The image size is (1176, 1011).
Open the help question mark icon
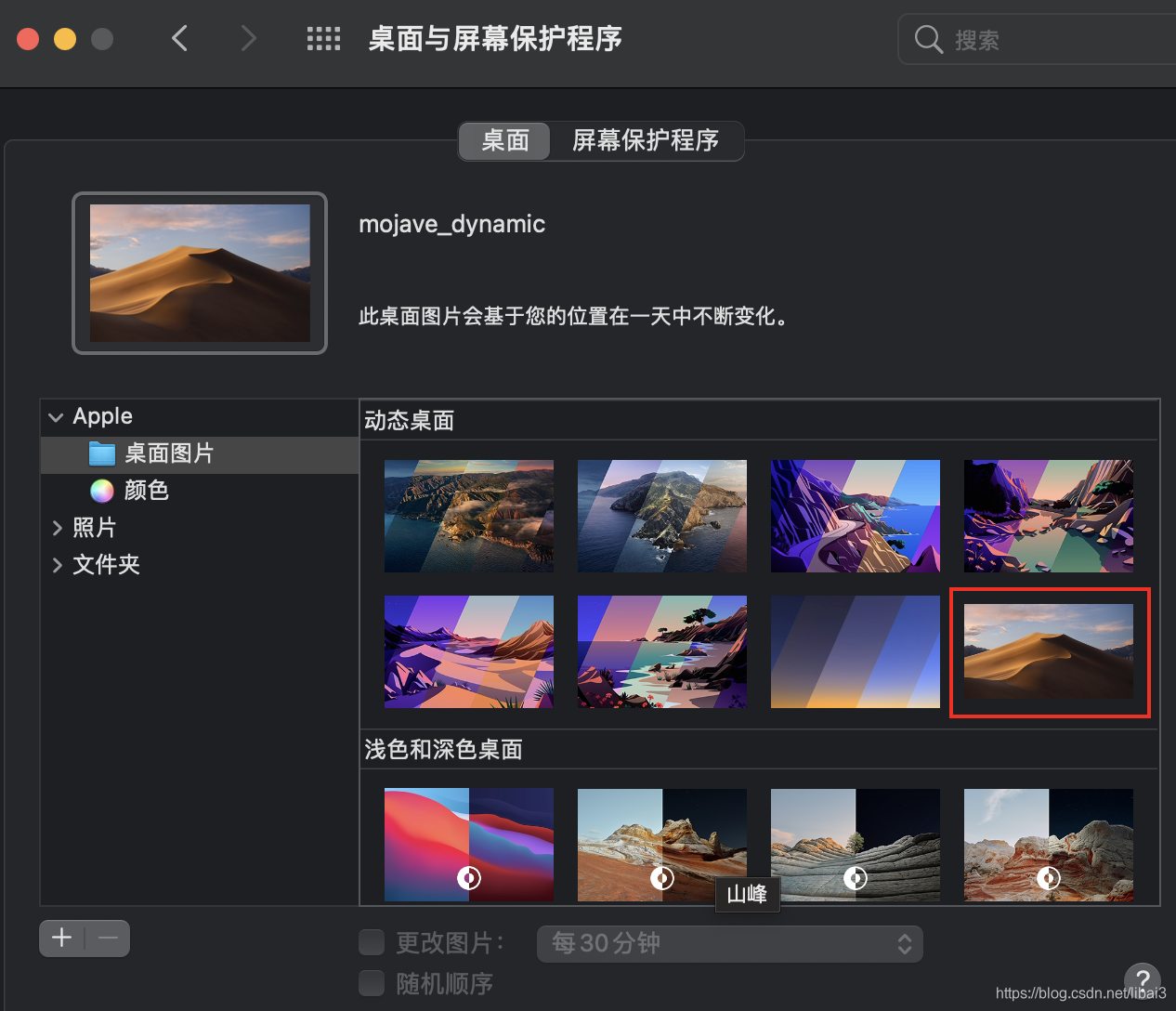pyautogui.click(x=1143, y=980)
